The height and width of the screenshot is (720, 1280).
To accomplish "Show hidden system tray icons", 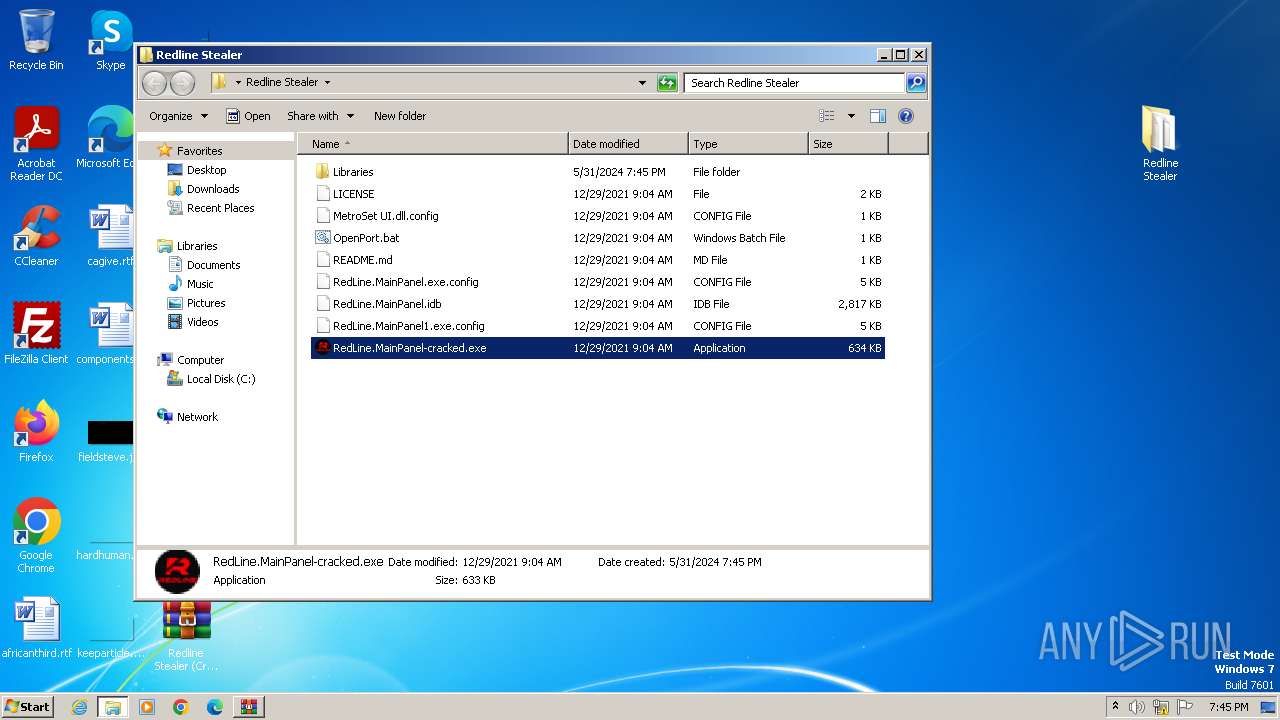I will click(1115, 706).
